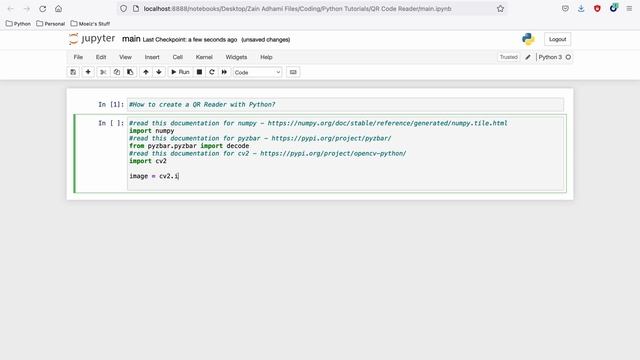Go back with the browser back arrow
The image size is (640, 360).
click(x=11, y=9)
